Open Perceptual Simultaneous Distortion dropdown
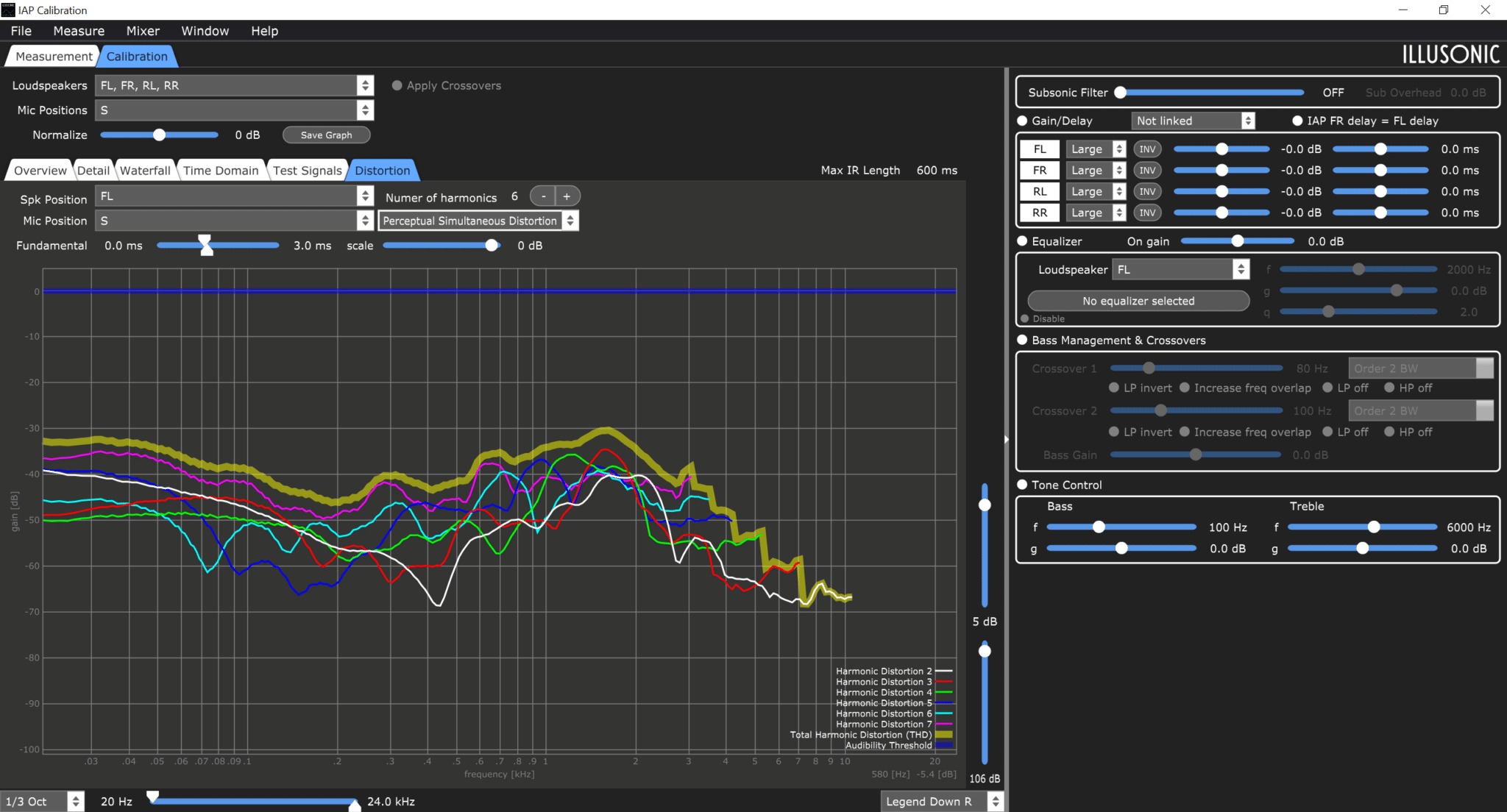This screenshot has width=1507, height=812. tap(478, 221)
